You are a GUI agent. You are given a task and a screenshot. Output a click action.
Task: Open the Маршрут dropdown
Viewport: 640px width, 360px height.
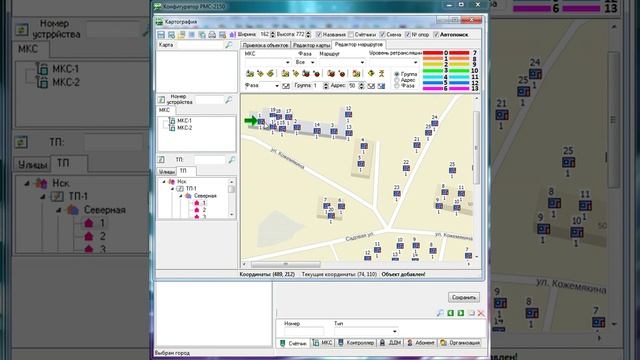(362, 62)
